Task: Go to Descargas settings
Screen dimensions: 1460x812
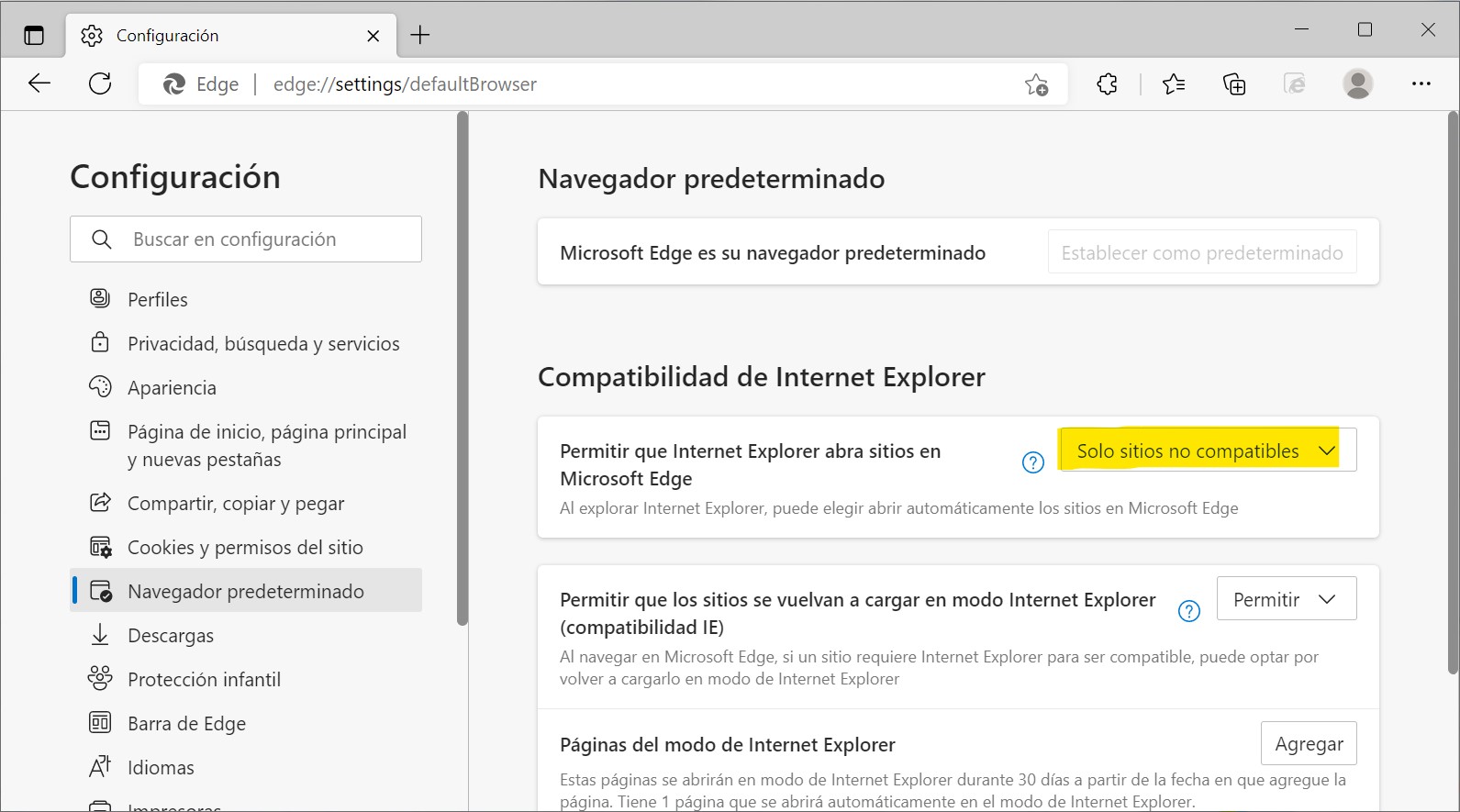Action: 246,635
